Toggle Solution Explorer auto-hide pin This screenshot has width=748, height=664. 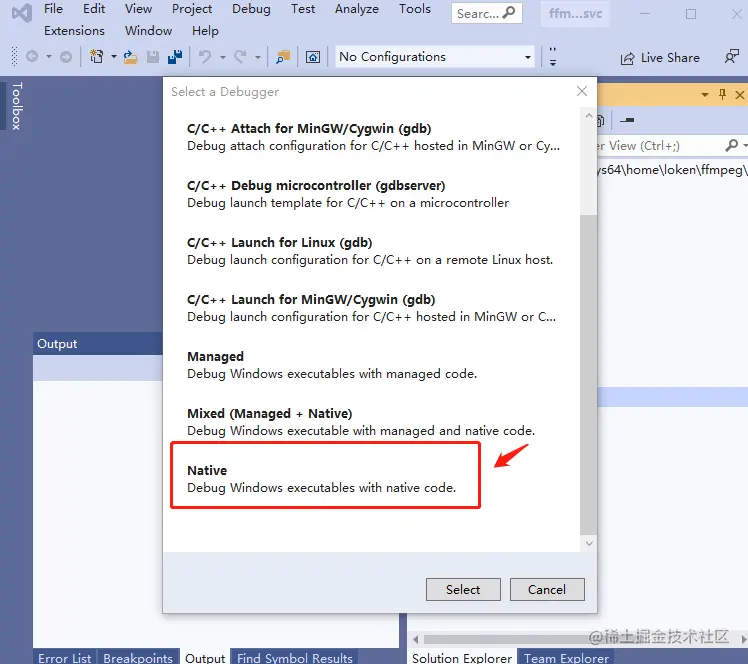coord(722,94)
